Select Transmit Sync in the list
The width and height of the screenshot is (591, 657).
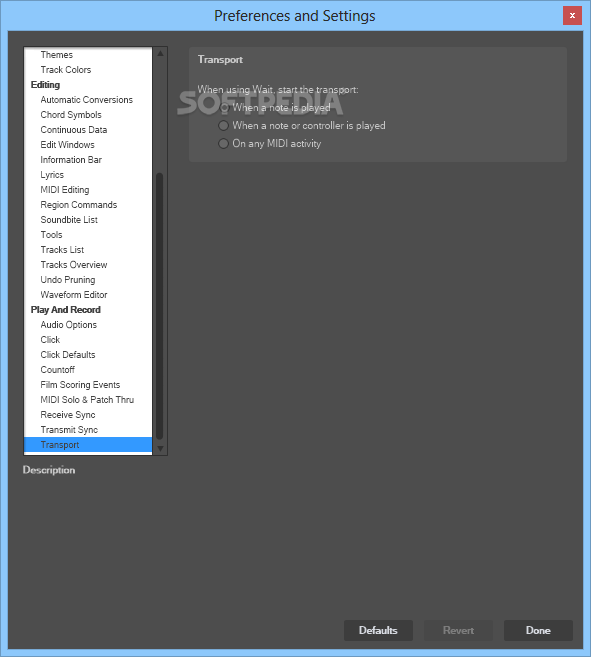(88, 430)
